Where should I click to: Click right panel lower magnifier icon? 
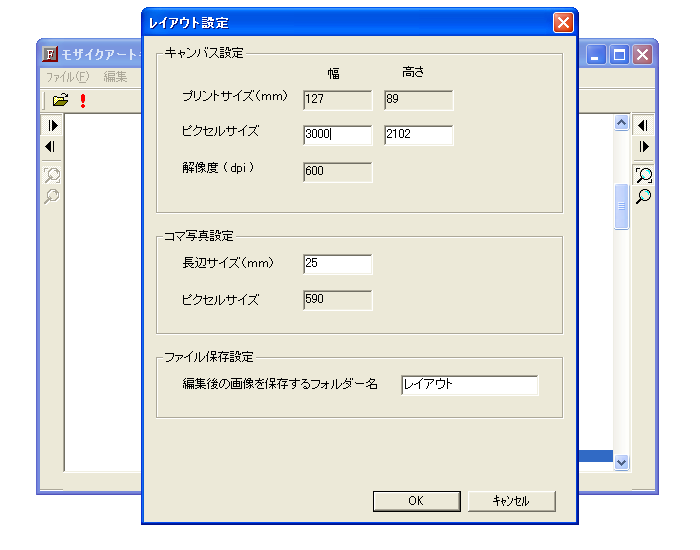(x=643, y=196)
